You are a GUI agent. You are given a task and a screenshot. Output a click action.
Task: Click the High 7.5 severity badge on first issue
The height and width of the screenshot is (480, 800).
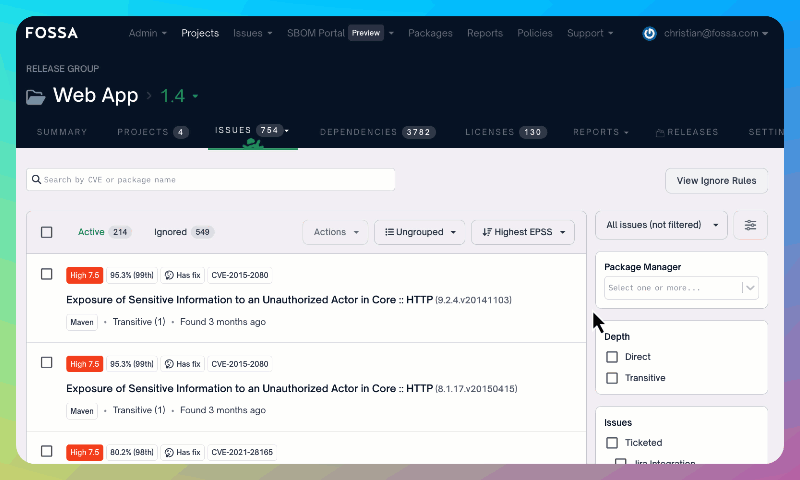85,276
